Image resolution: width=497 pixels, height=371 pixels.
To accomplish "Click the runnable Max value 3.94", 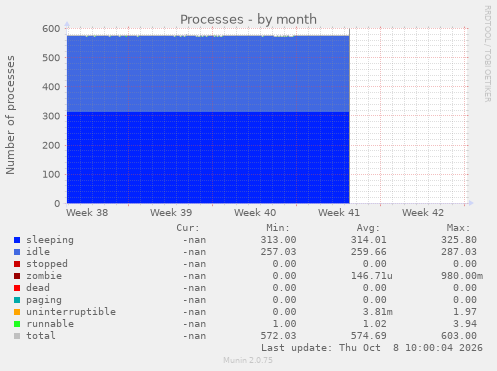I will (x=465, y=324).
